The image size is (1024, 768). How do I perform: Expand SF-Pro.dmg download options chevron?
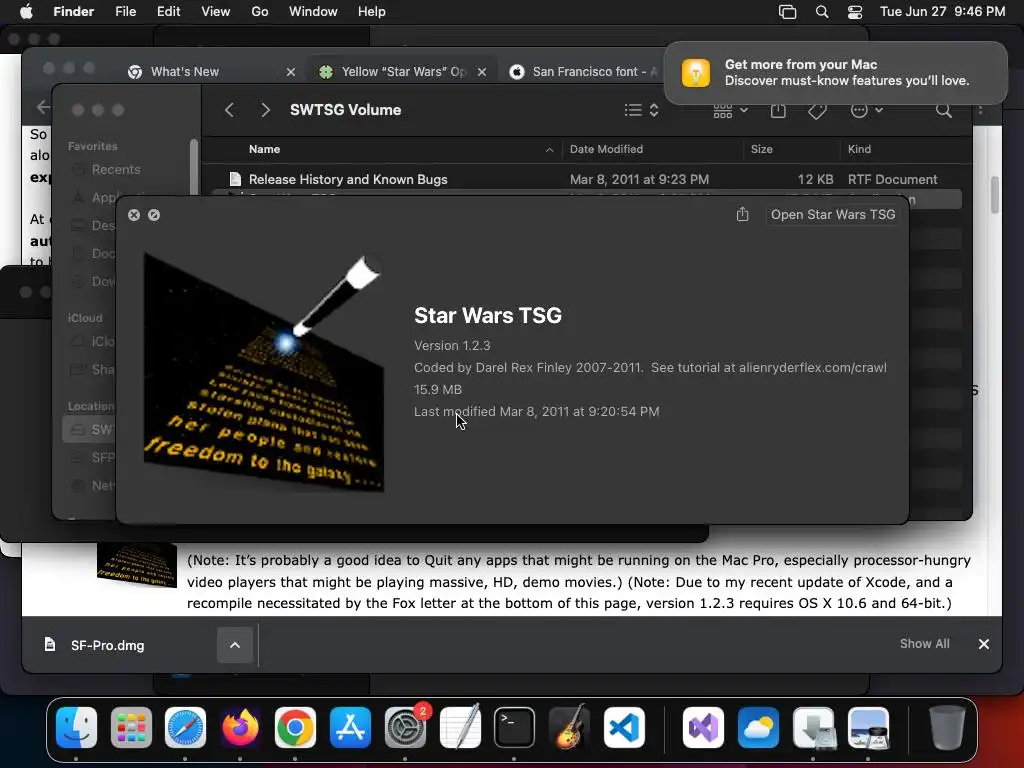tap(234, 645)
